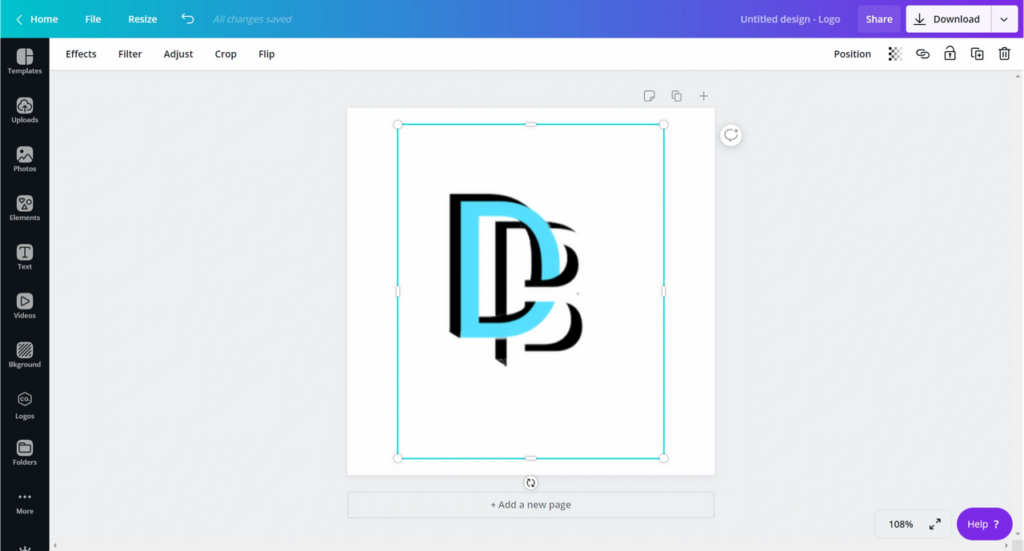Click the 'All changes saved' status text
Screen dimensions: 1024x551
pyautogui.click(x=252, y=19)
